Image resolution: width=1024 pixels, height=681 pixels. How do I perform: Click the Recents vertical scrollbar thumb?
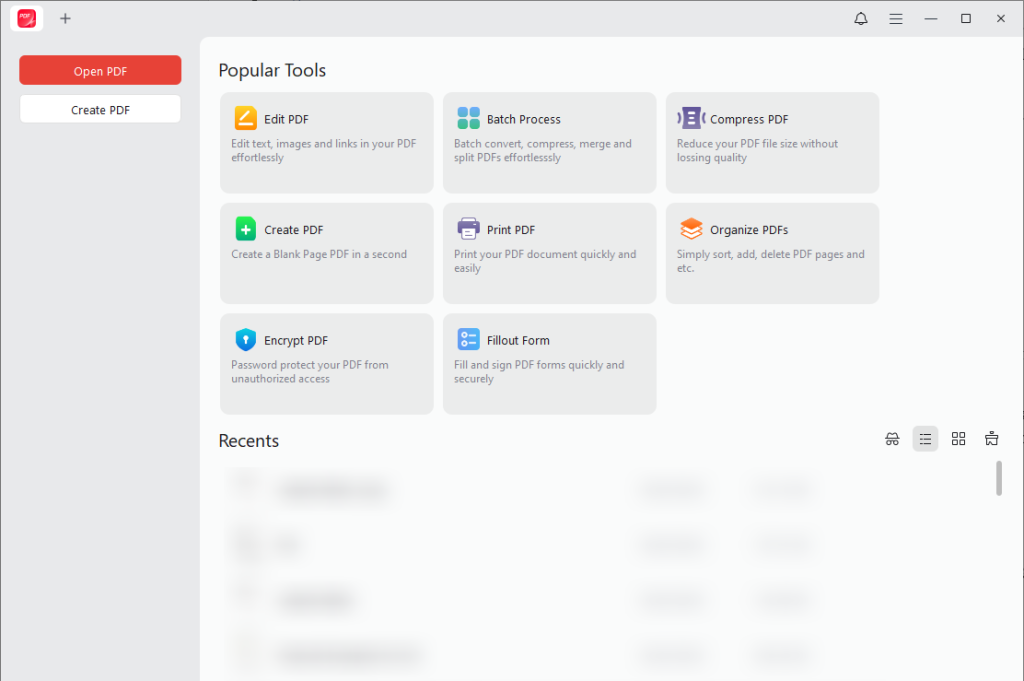999,479
